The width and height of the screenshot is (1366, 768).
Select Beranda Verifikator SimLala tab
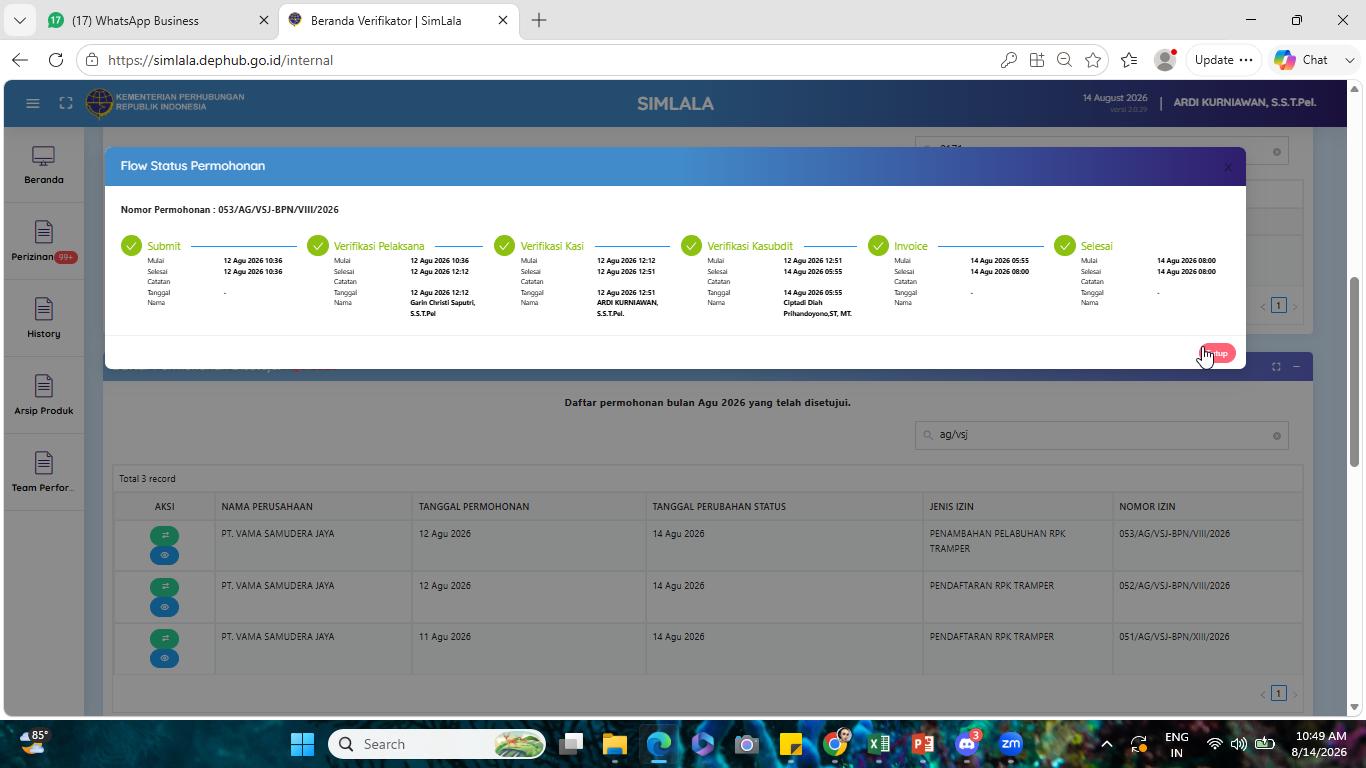click(x=398, y=20)
